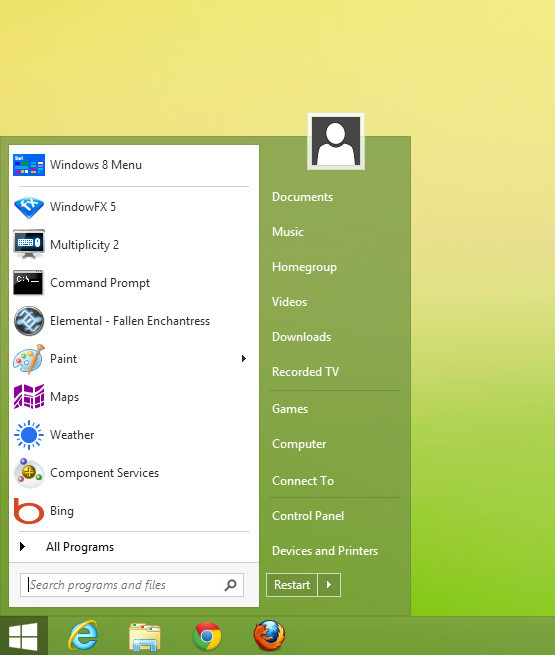Select the 'WindowFX 5' label
Viewport: 555px width, 655px height.
83,207
